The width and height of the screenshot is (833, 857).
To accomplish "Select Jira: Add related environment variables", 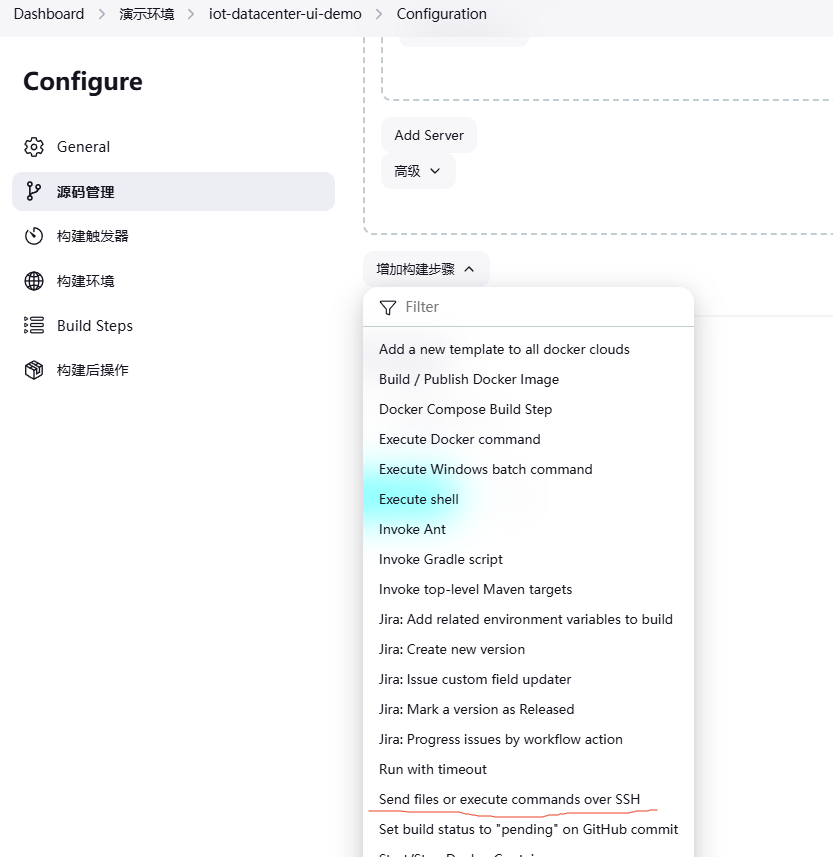I will point(529,619).
